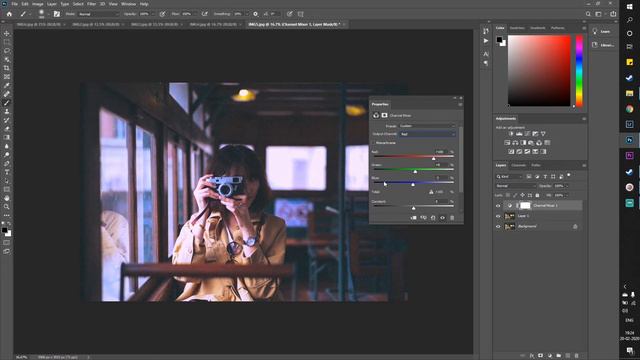Open the Learn panel button
The image size is (640, 360).
pyautogui.click(x=602, y=31)
